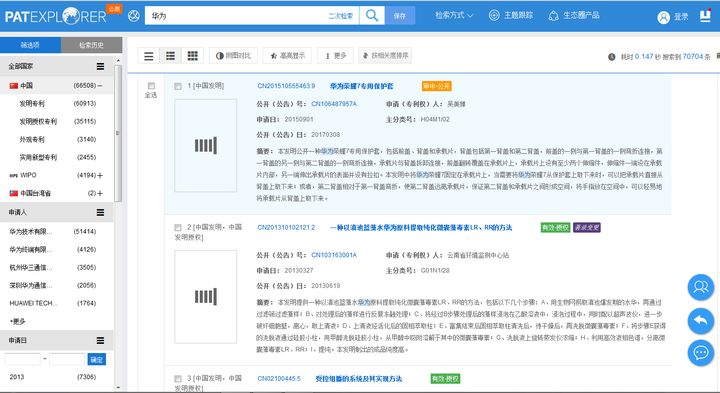Click 二次检索 in the search box
Screen dimensions: 720x393
tap(341, 16)
